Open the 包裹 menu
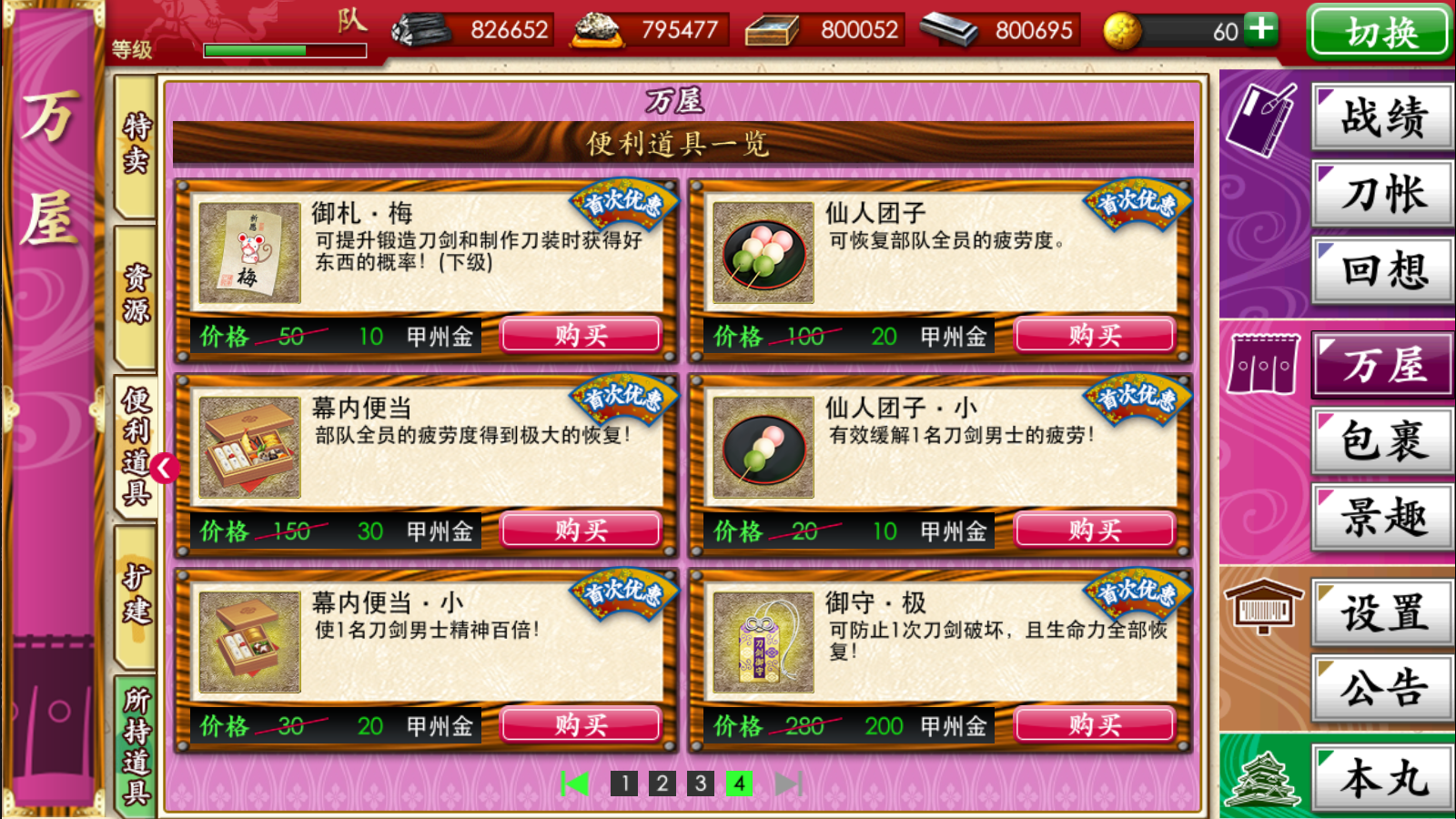The width and height of the screenshot is (1456, 819). 1383,440
